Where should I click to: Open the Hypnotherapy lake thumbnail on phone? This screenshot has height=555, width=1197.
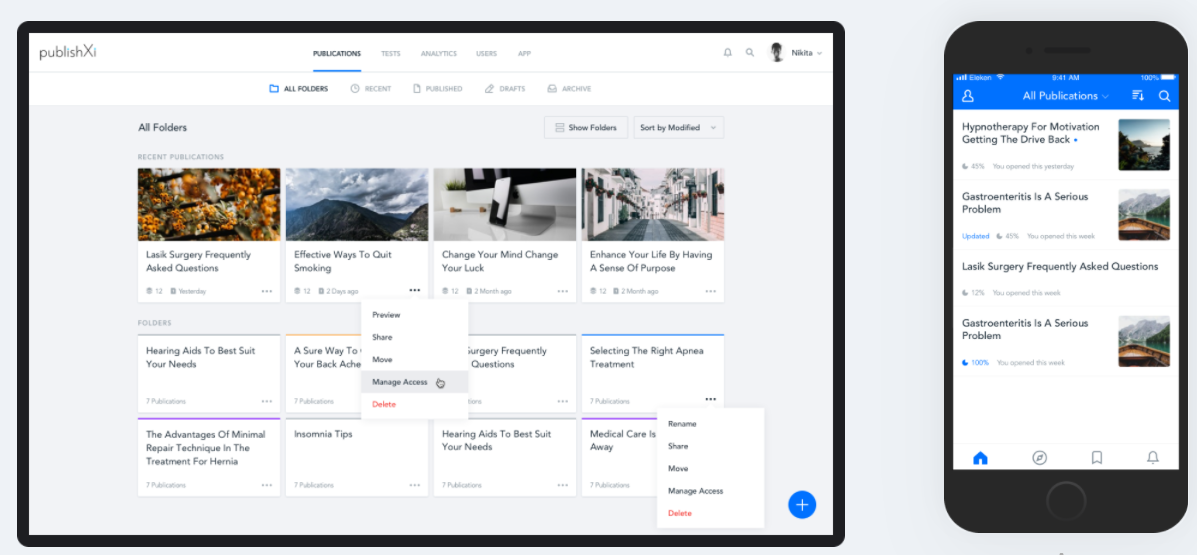(1144, 144)
